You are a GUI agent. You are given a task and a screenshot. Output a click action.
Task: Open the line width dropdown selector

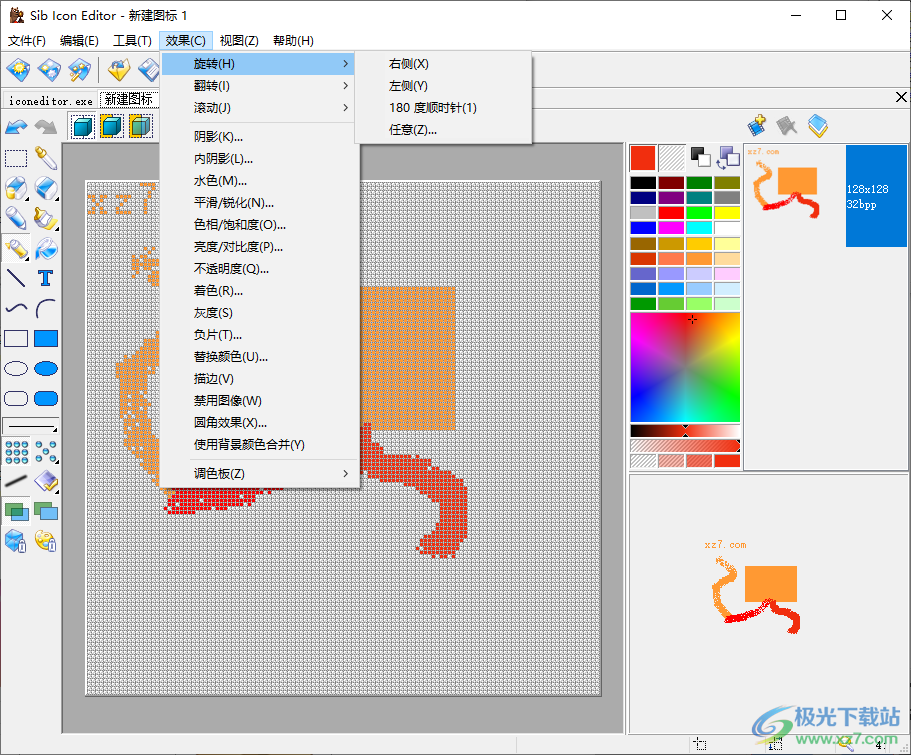pyautogui.click(x=31, y=426)
